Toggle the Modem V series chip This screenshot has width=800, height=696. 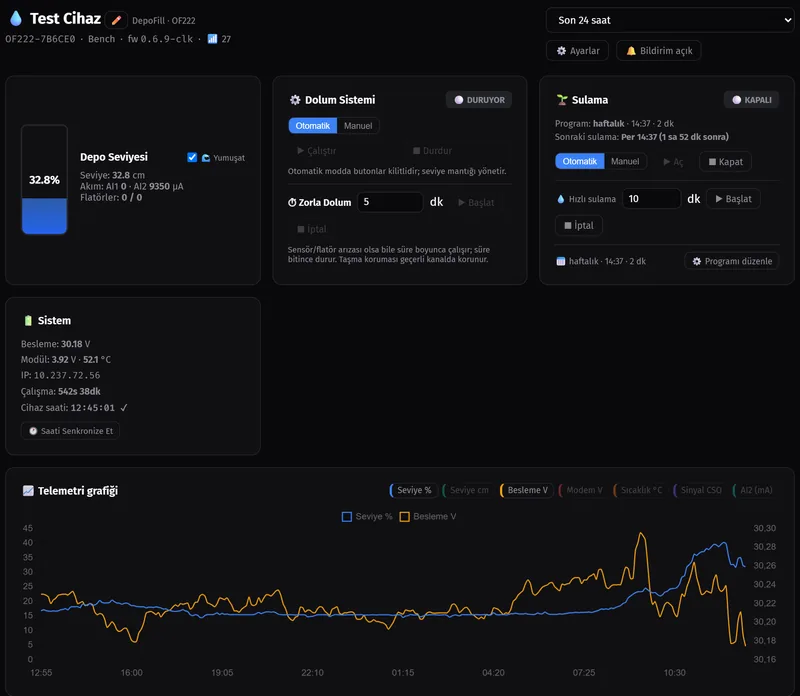[583, 490]
